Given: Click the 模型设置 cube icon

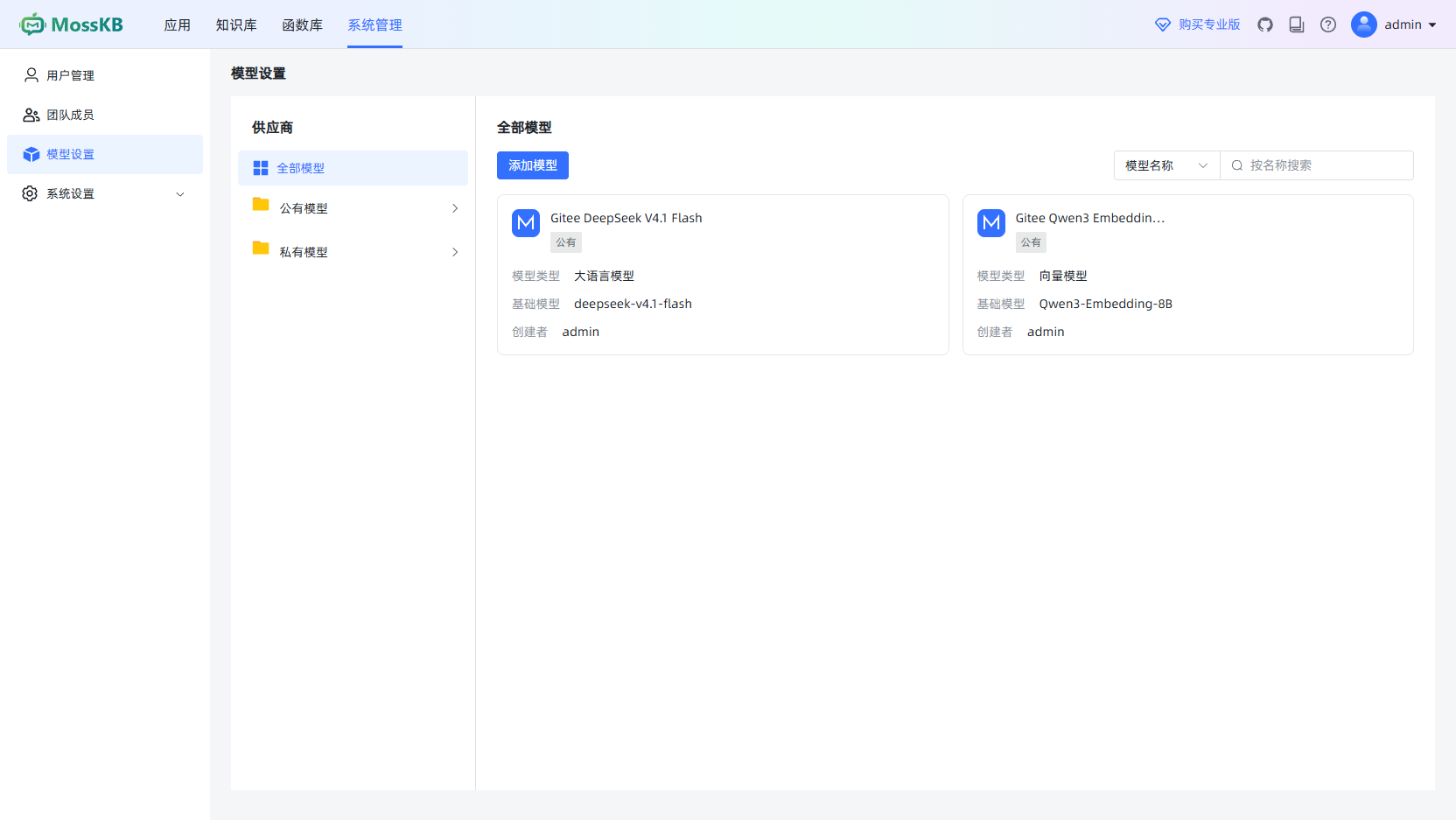Looking at the screenshot, I should pyautogui.click(x=31, y=154).
